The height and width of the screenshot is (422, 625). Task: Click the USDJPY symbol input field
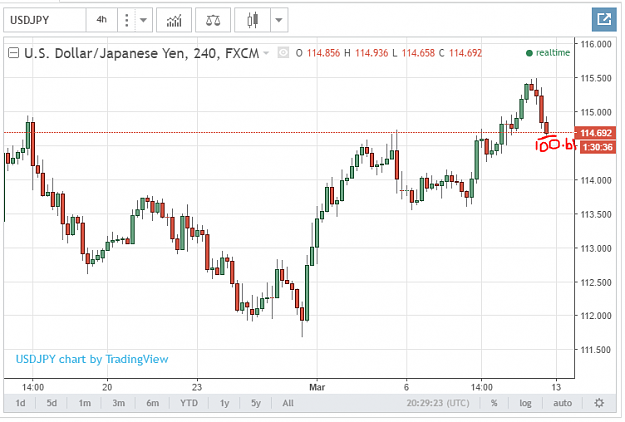pyautogui.click(x=45, y=20)
